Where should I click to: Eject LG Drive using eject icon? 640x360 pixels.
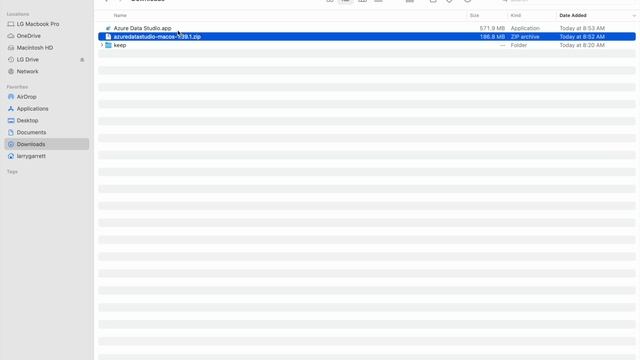coord(82,60)
